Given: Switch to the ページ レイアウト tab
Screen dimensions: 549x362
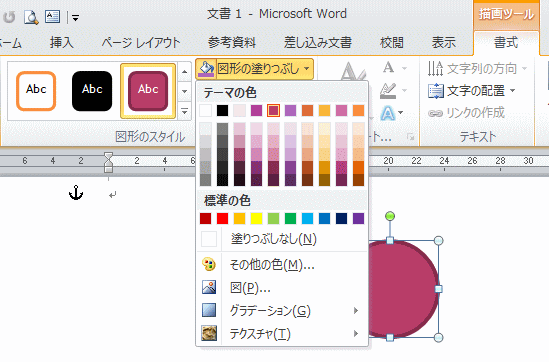Looking at the screenshot, I should pyautogui.click(x=141, y=43).
